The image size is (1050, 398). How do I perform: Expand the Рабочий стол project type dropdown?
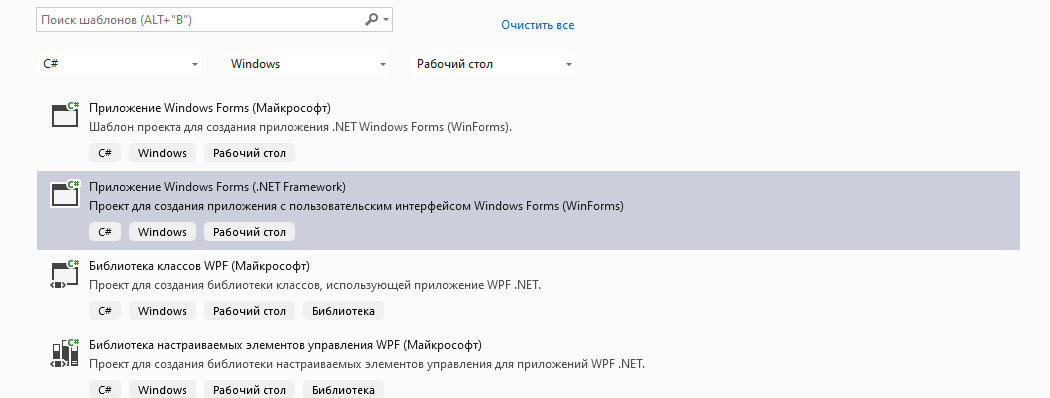click(492, 64)
